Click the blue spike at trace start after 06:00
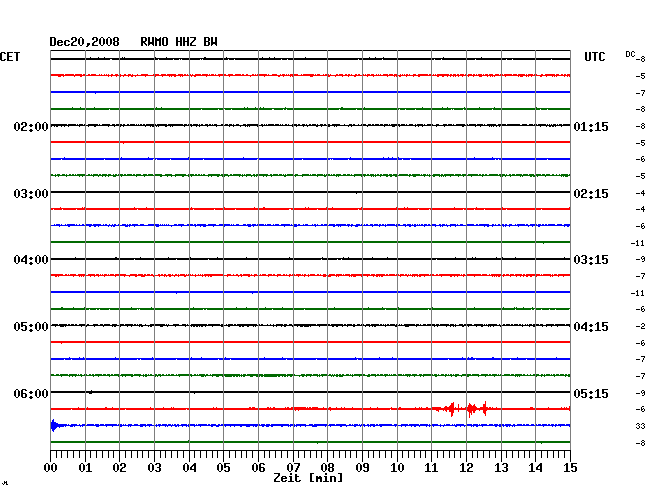 tap(54, 425)
